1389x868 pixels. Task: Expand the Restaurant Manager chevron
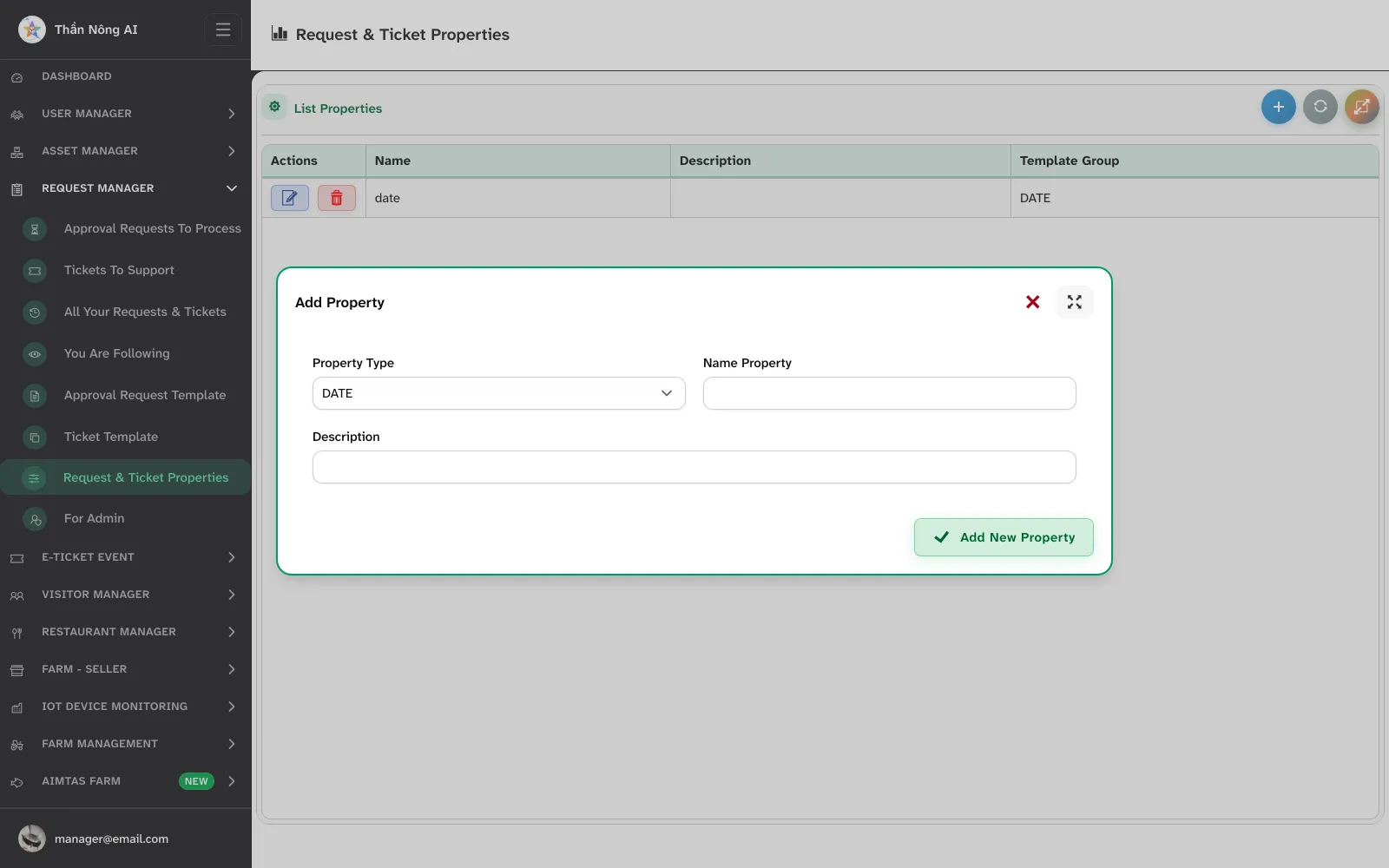(232, 632)
